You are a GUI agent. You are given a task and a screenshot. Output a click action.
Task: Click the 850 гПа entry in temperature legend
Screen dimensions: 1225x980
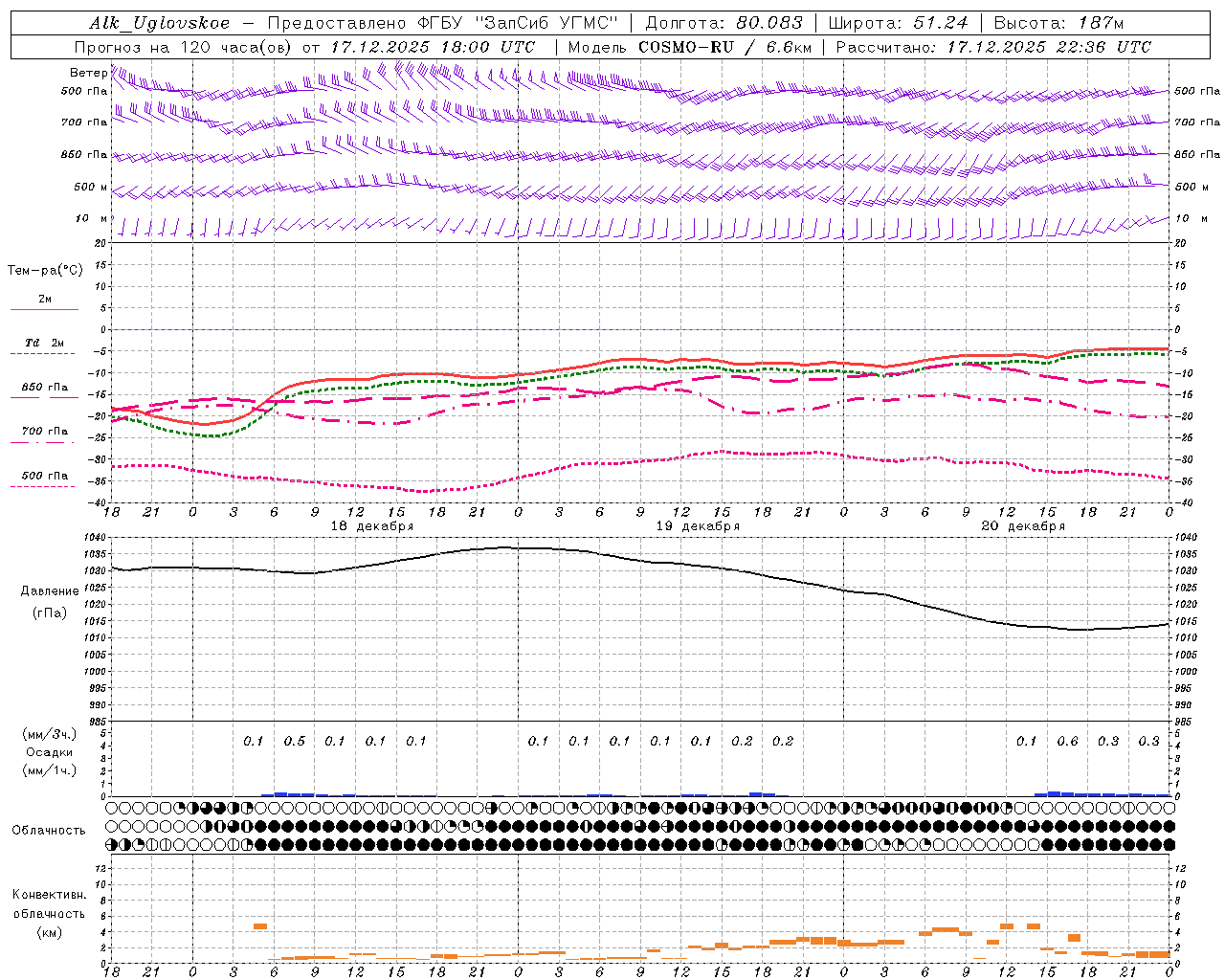pyautogui.click(x=45, y=388)
